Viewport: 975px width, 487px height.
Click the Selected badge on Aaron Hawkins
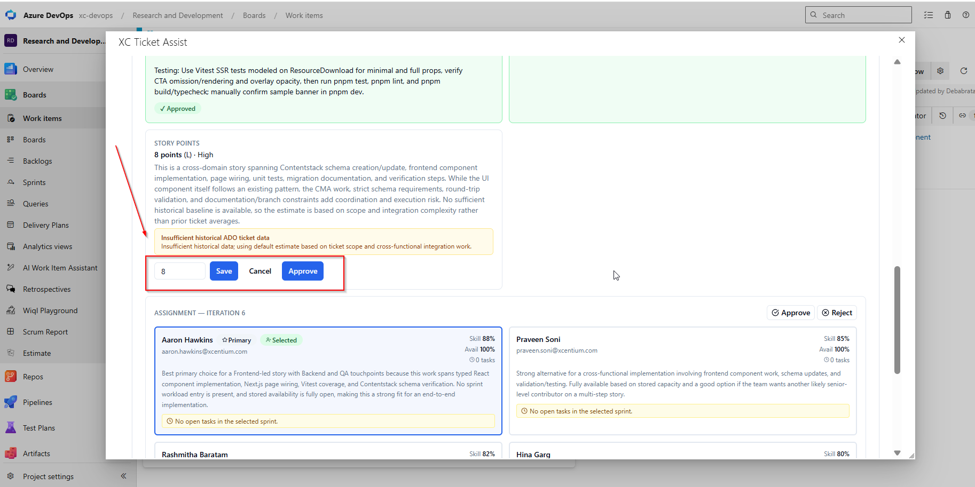click(x=282, y=340)
